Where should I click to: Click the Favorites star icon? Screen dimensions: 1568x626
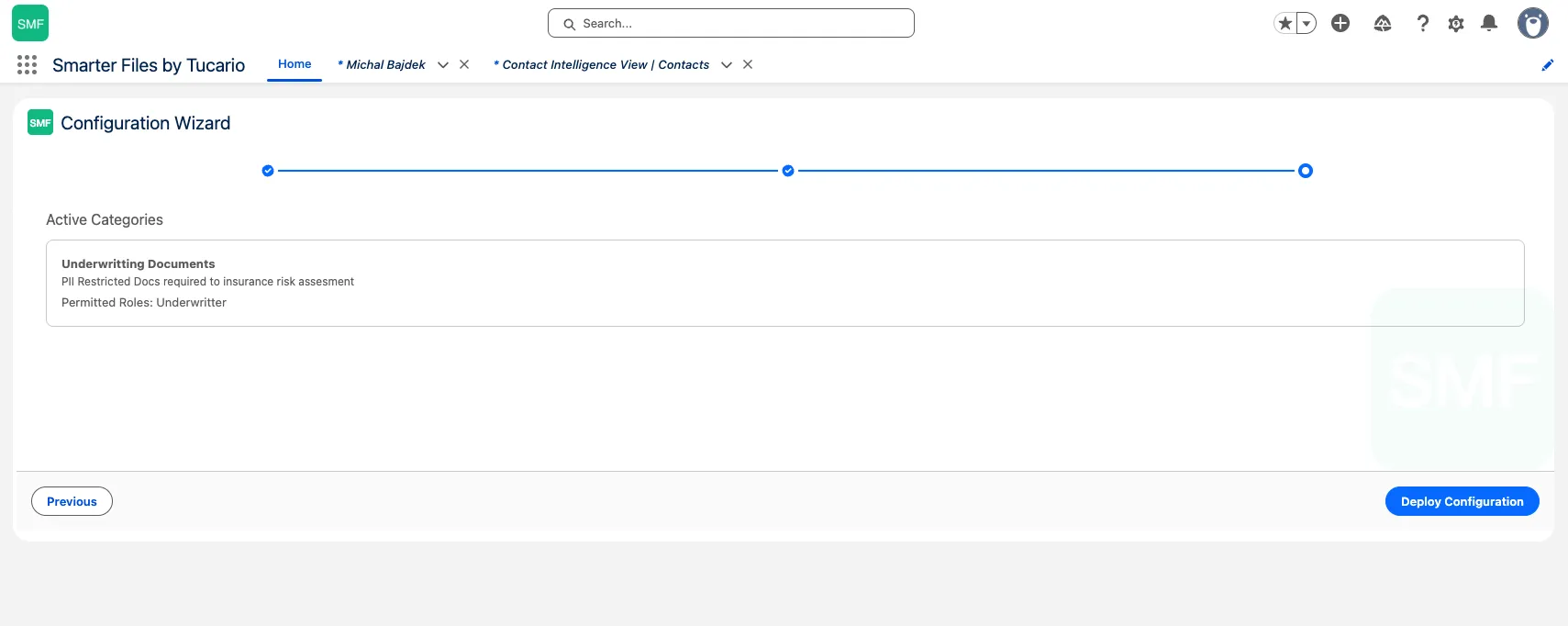click(x=1284, y=23)
